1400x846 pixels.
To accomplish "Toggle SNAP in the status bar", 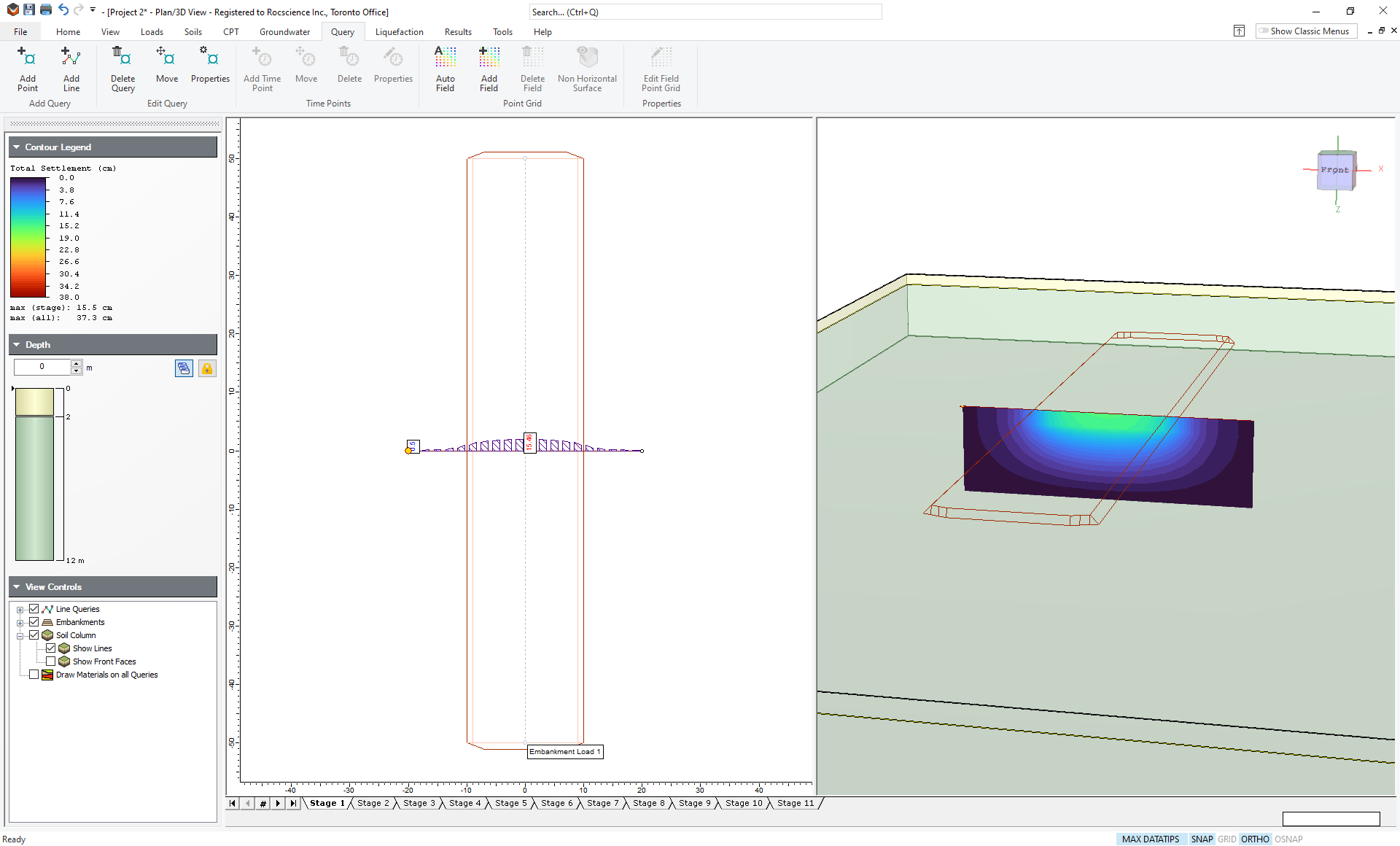I will click(1201, 839).
